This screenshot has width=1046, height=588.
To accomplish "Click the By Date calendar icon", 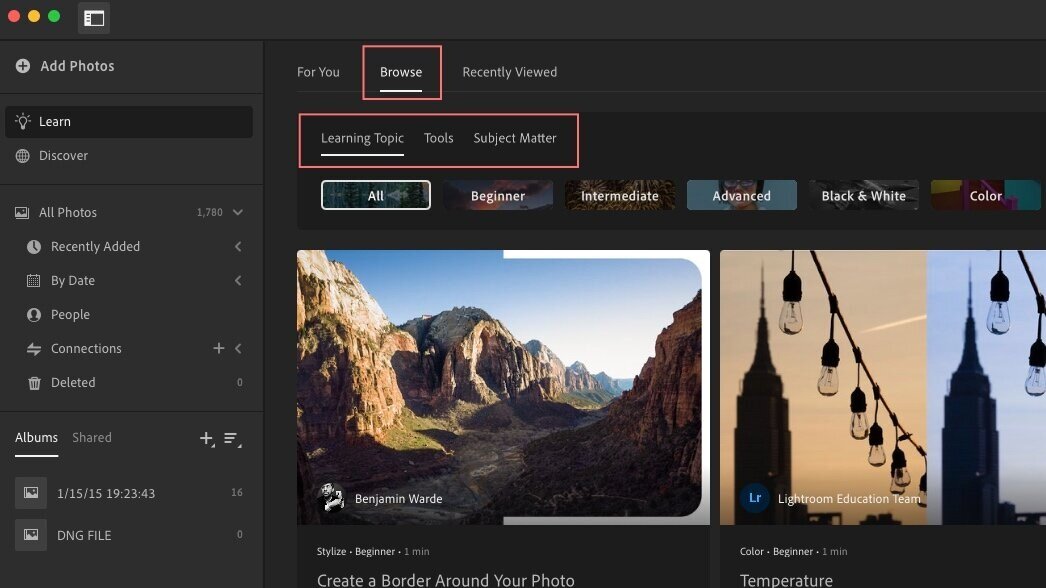I will pyautogui.click(x=33, y=280).
